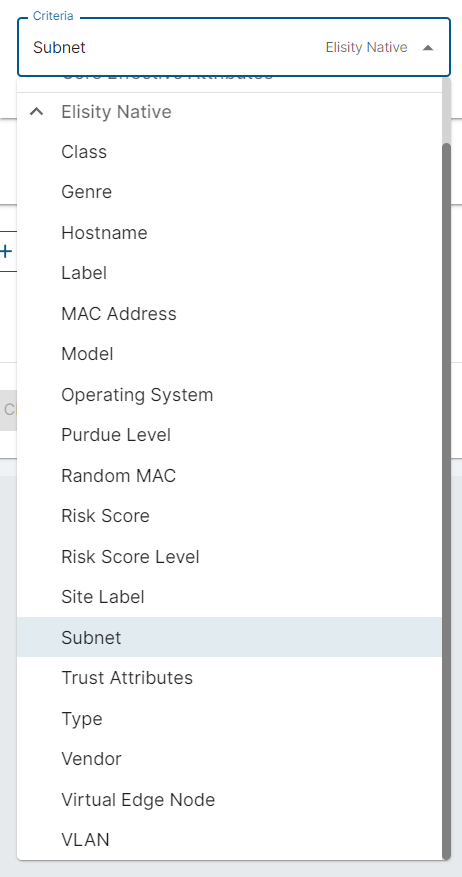Image resolution: width=462 pixels, height=877 pixels.
Task: Choose Random MAC option
Action: (229, 476)
